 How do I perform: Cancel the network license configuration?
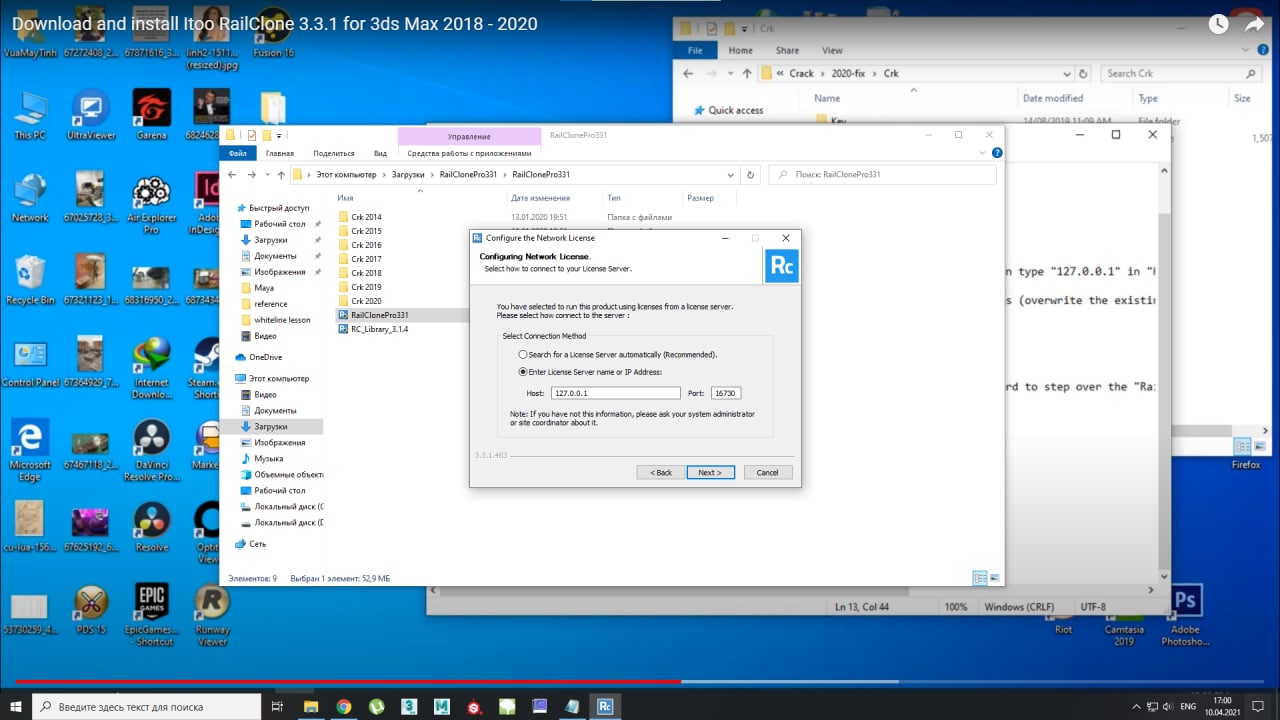pyautogui.click(x=768, y=472)
